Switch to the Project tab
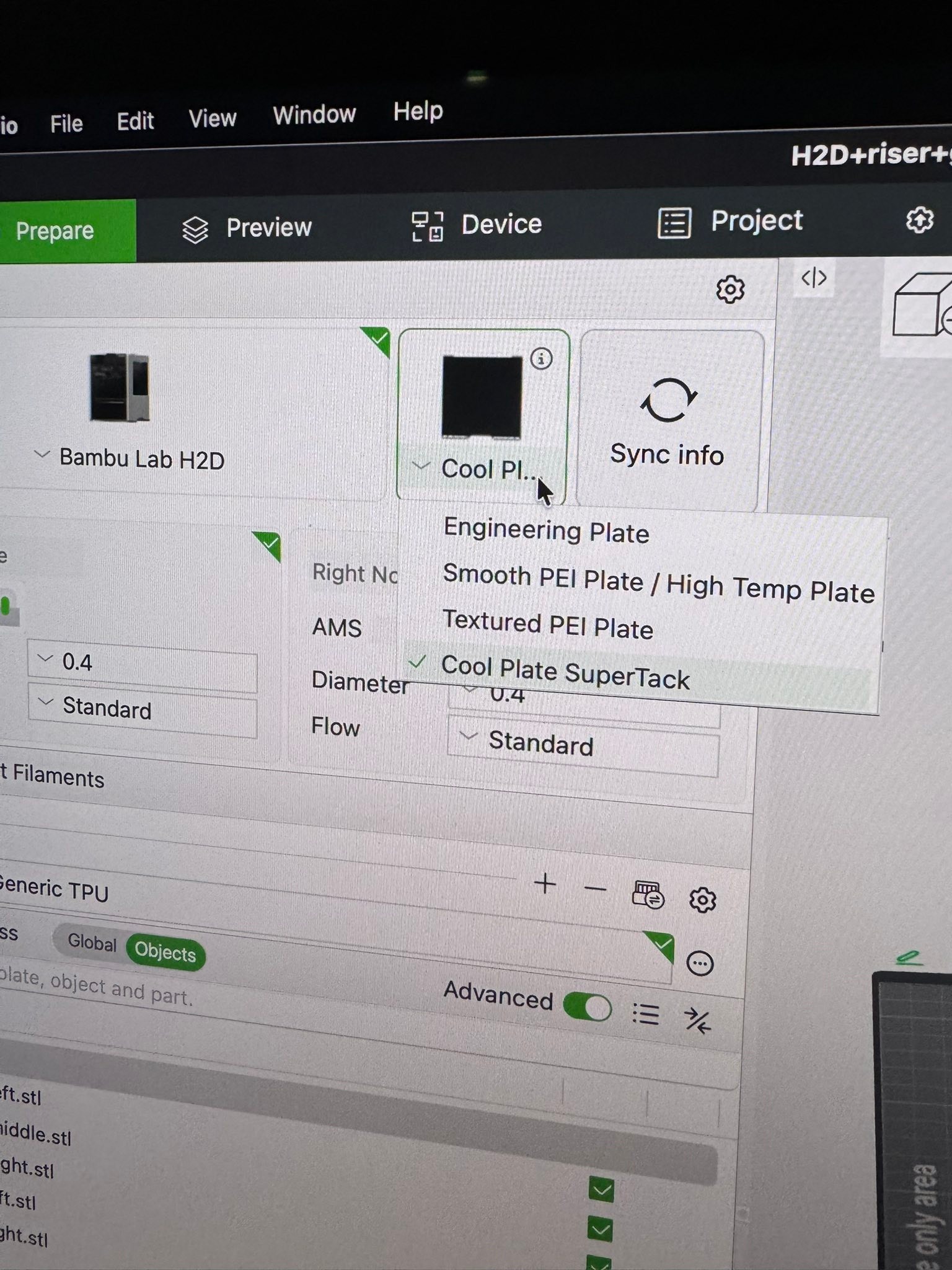 730,221
